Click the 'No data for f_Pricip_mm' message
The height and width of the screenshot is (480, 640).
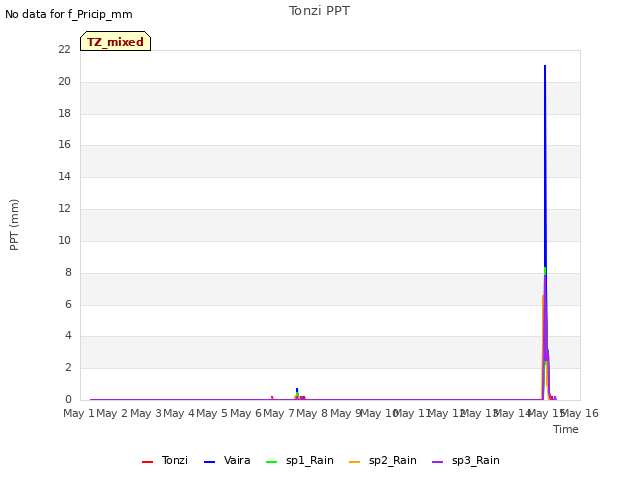(69, 14)
